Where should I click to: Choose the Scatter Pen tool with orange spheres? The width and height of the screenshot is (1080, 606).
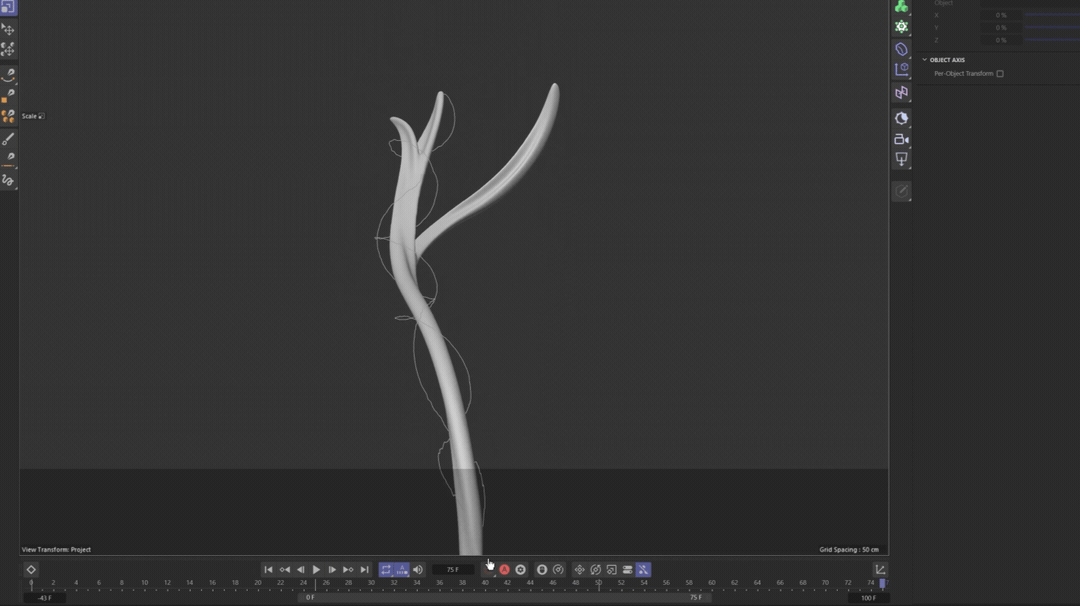point(8,116)
